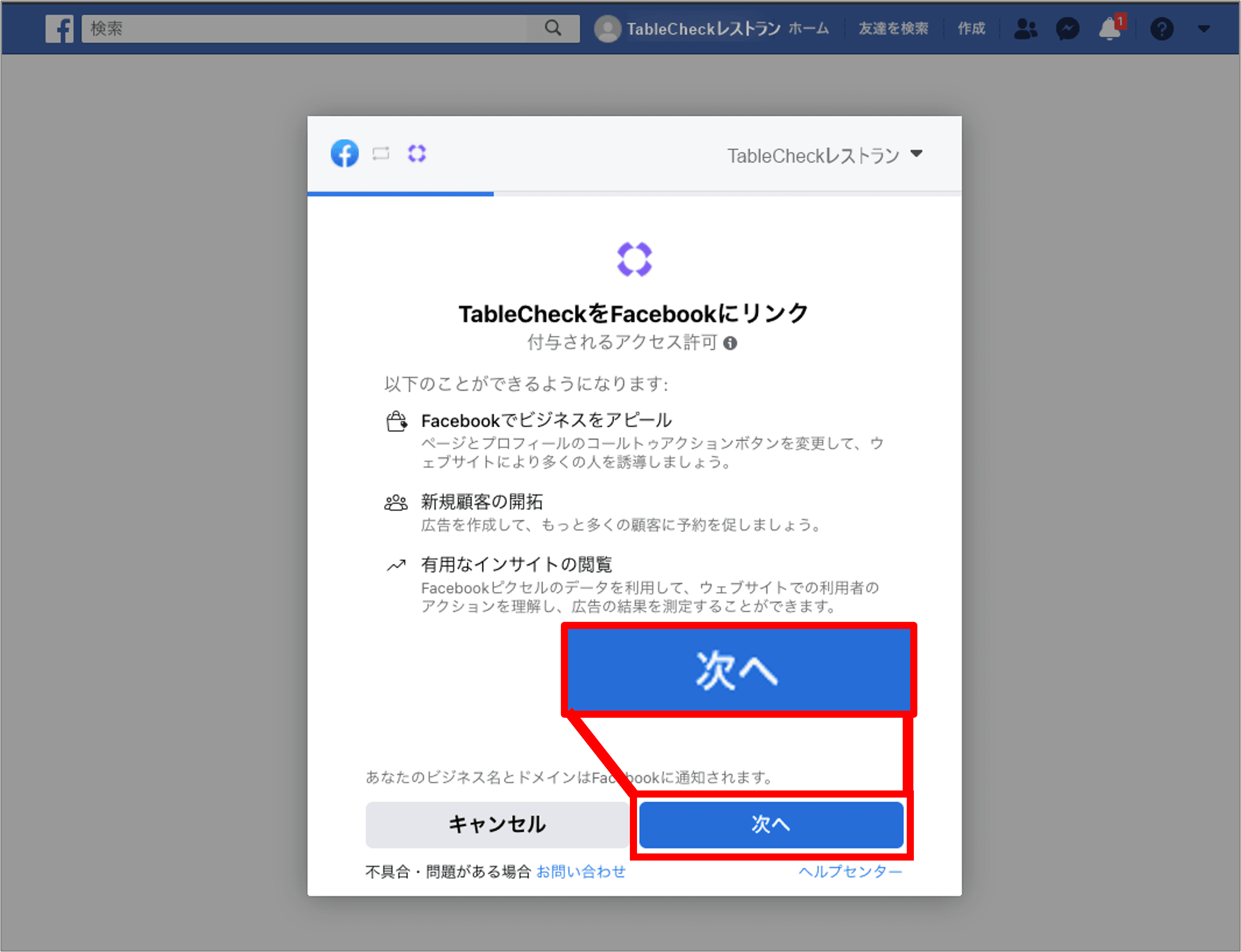Click the help question mark icon
Viewport: 1241px width, 952px height.
1161,28
